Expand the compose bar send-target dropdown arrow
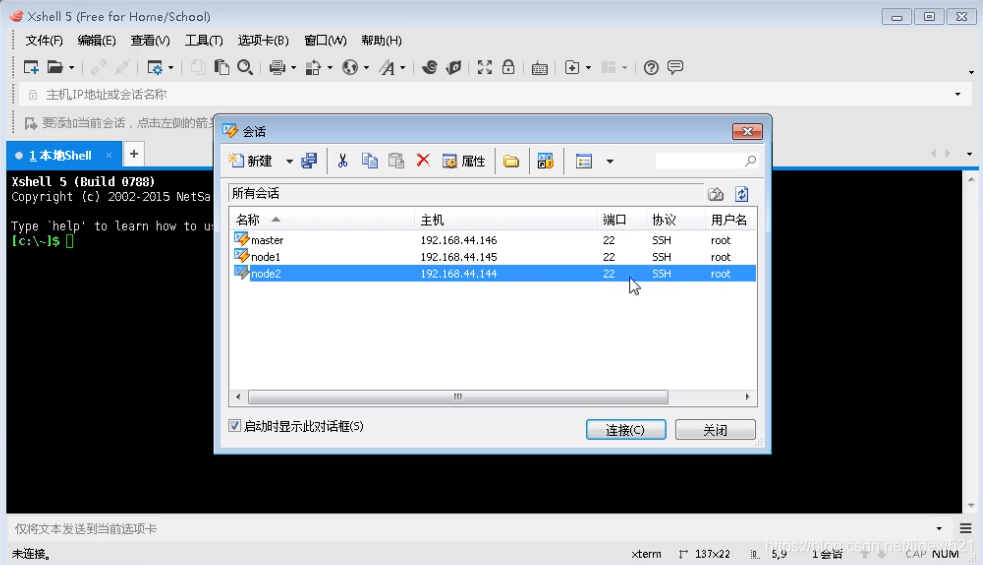 [938, 529]
